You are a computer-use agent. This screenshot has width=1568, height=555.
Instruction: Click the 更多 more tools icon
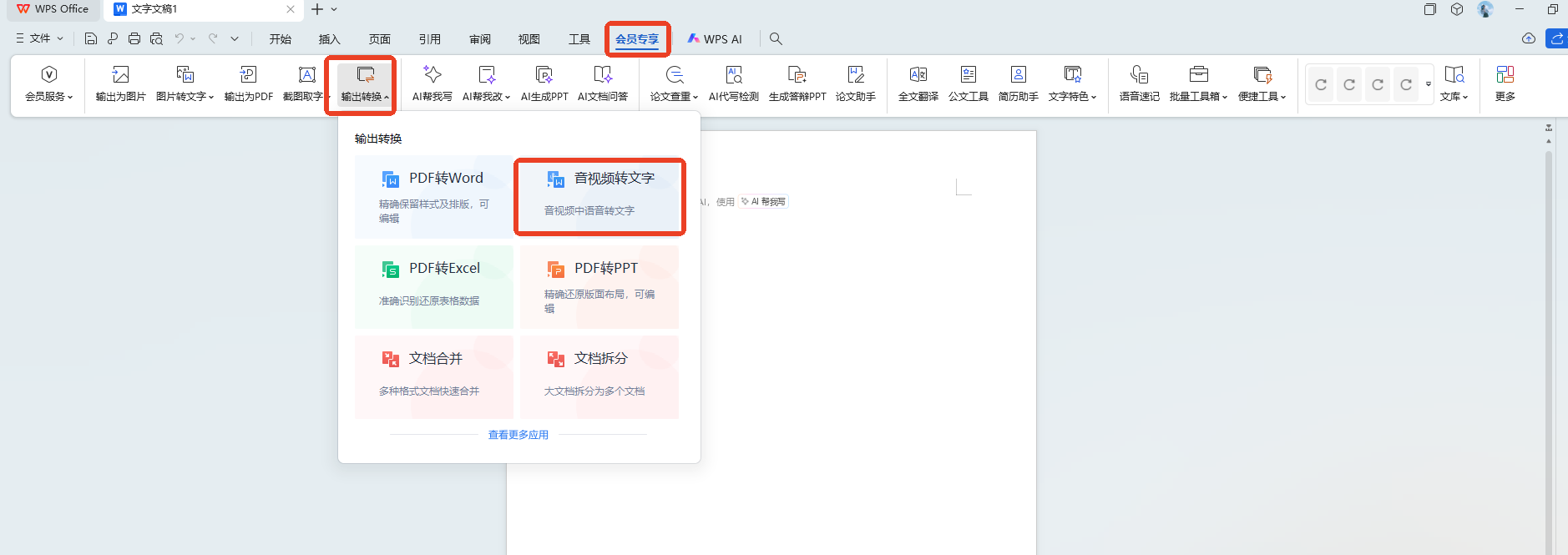1505,84
